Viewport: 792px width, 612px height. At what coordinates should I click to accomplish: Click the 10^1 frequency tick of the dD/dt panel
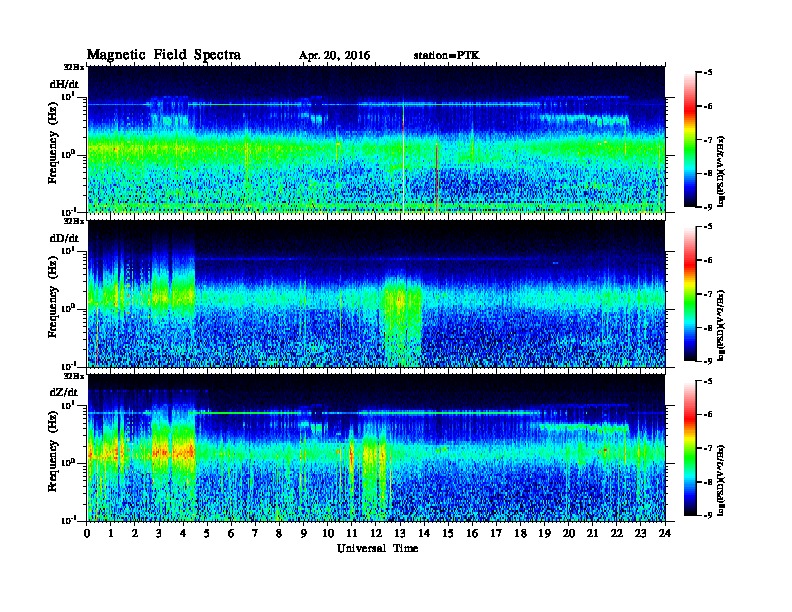[x=68, y=250]
